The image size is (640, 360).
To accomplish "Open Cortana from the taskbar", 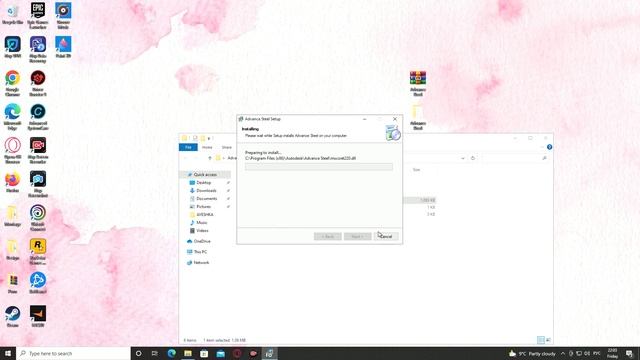I will [x=138, y=353].
